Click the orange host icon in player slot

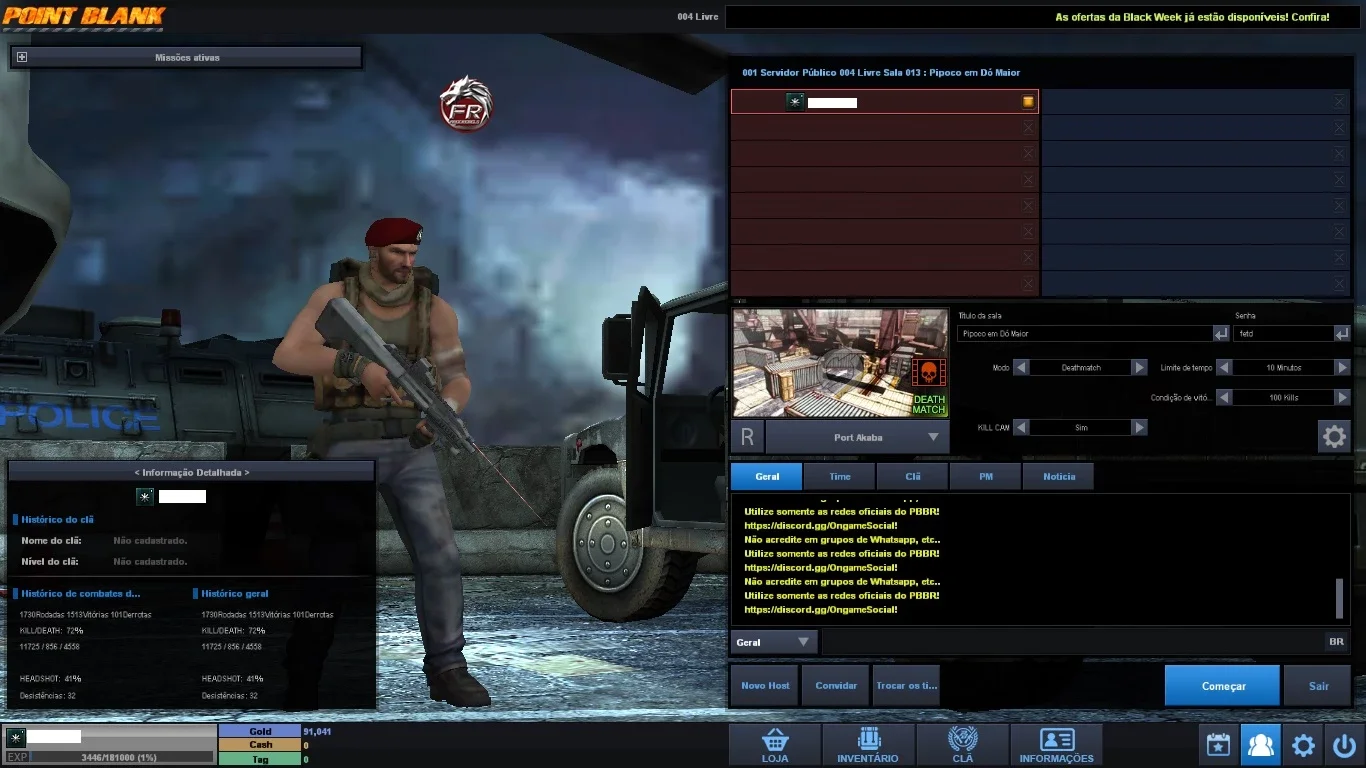(x=1028, y=102)
